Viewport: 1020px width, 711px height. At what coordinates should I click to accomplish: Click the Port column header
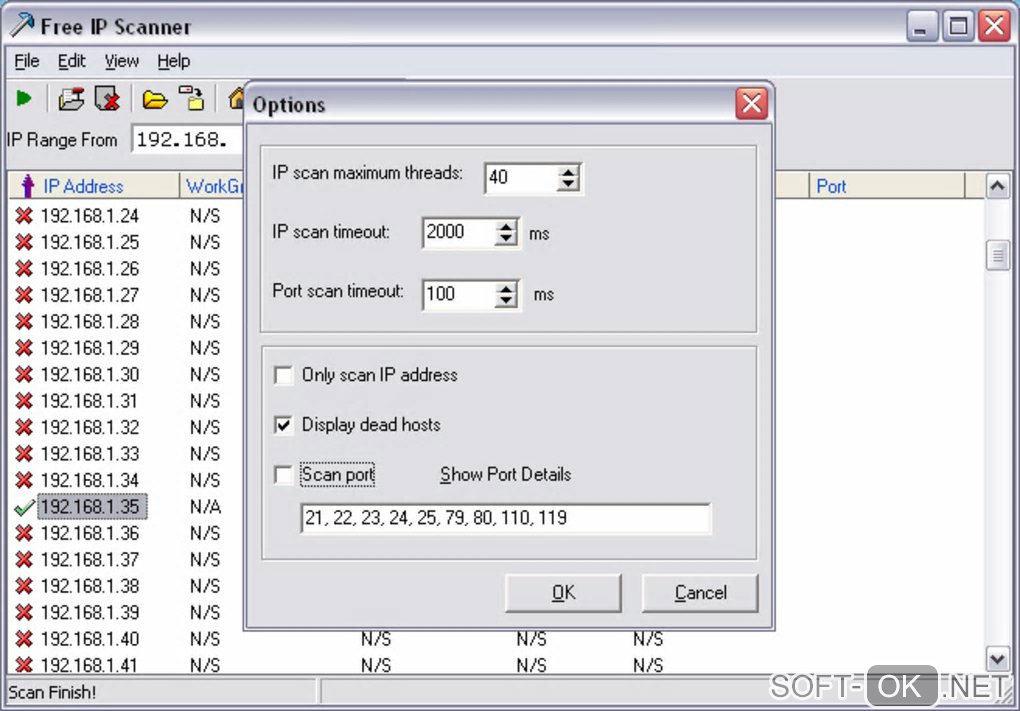tap(887, 186)
